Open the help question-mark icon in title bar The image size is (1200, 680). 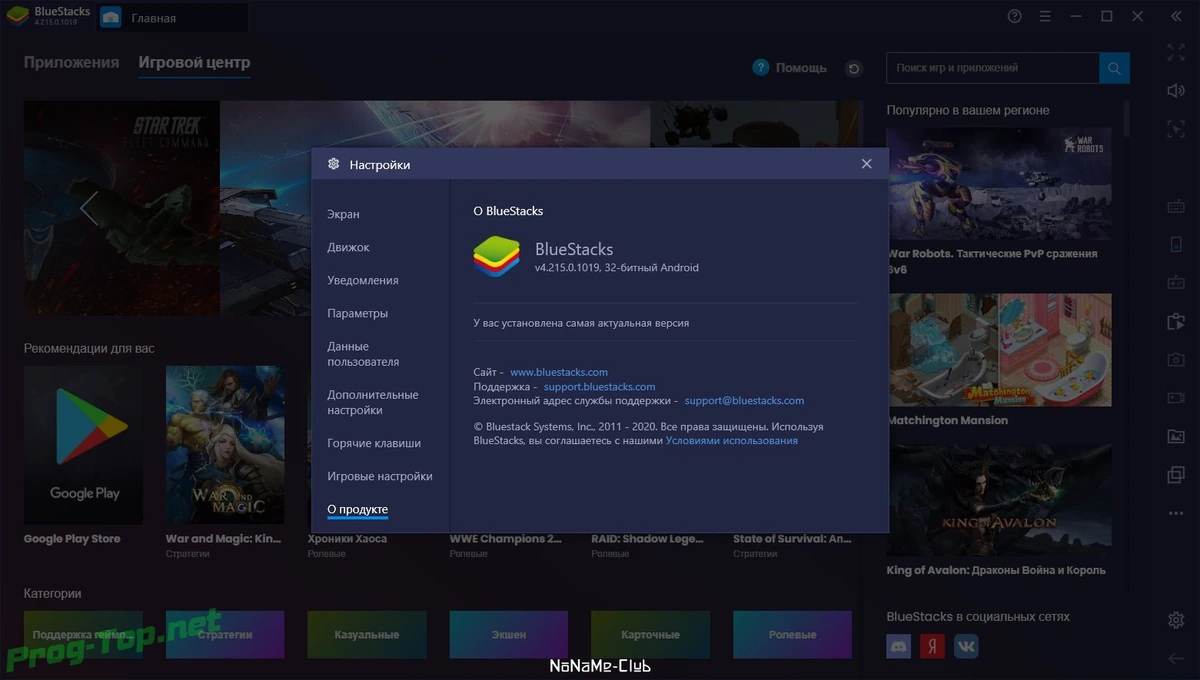pyautogui.click(x=1015, y=16)
